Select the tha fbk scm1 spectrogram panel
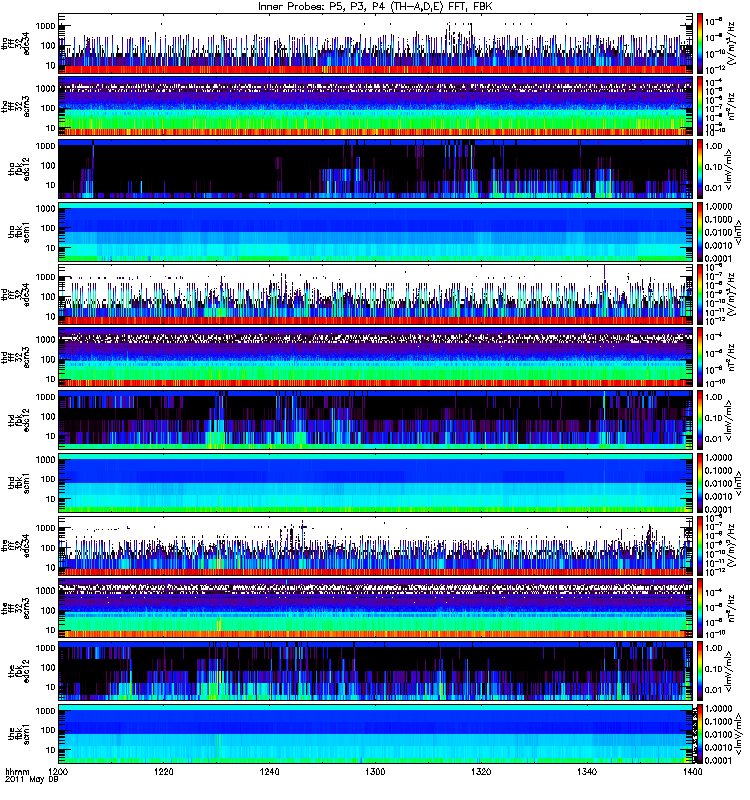This screenshot has height=800, width=750. click(x=376, y=232)
